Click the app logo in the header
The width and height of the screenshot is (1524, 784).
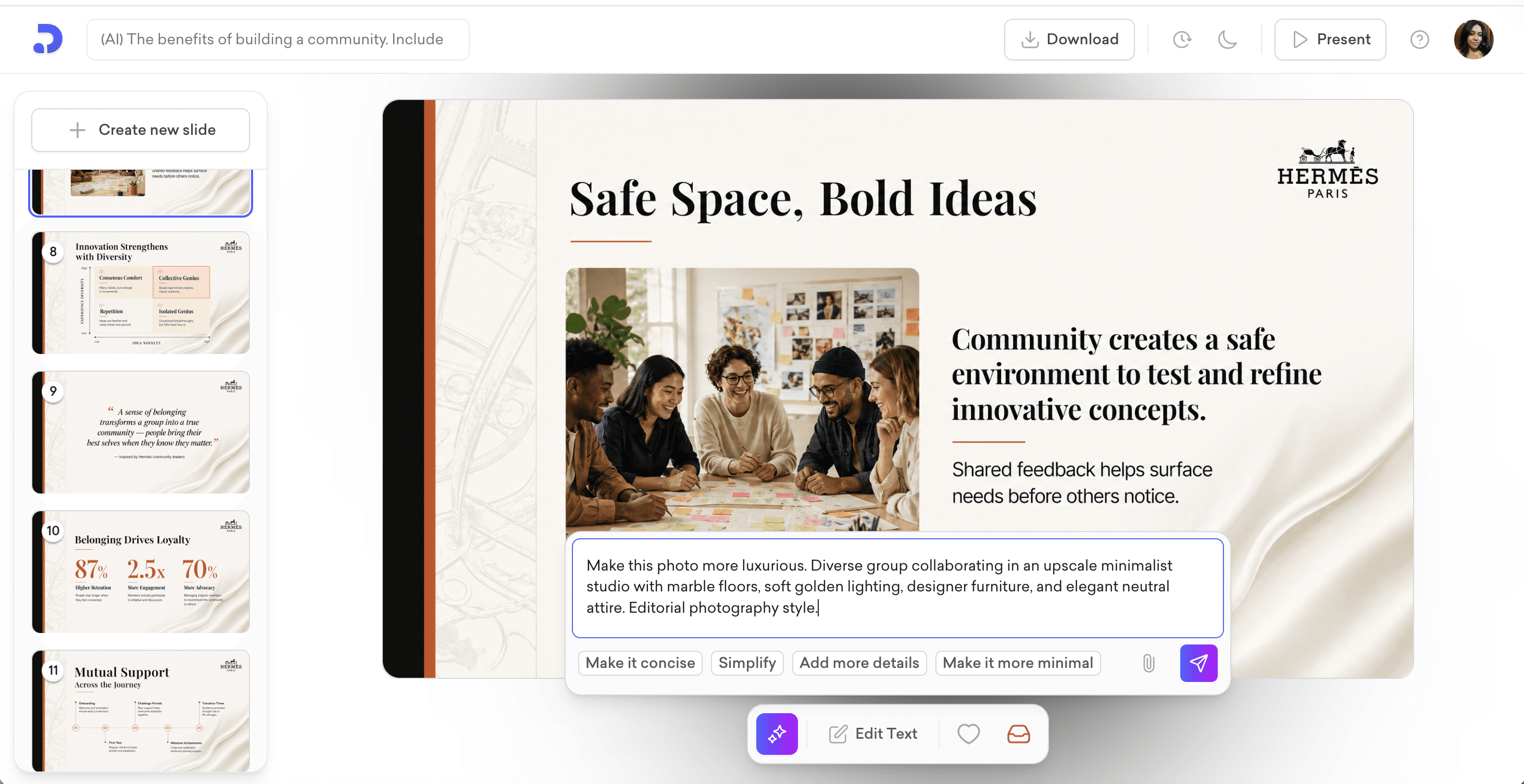coord(48,39)
